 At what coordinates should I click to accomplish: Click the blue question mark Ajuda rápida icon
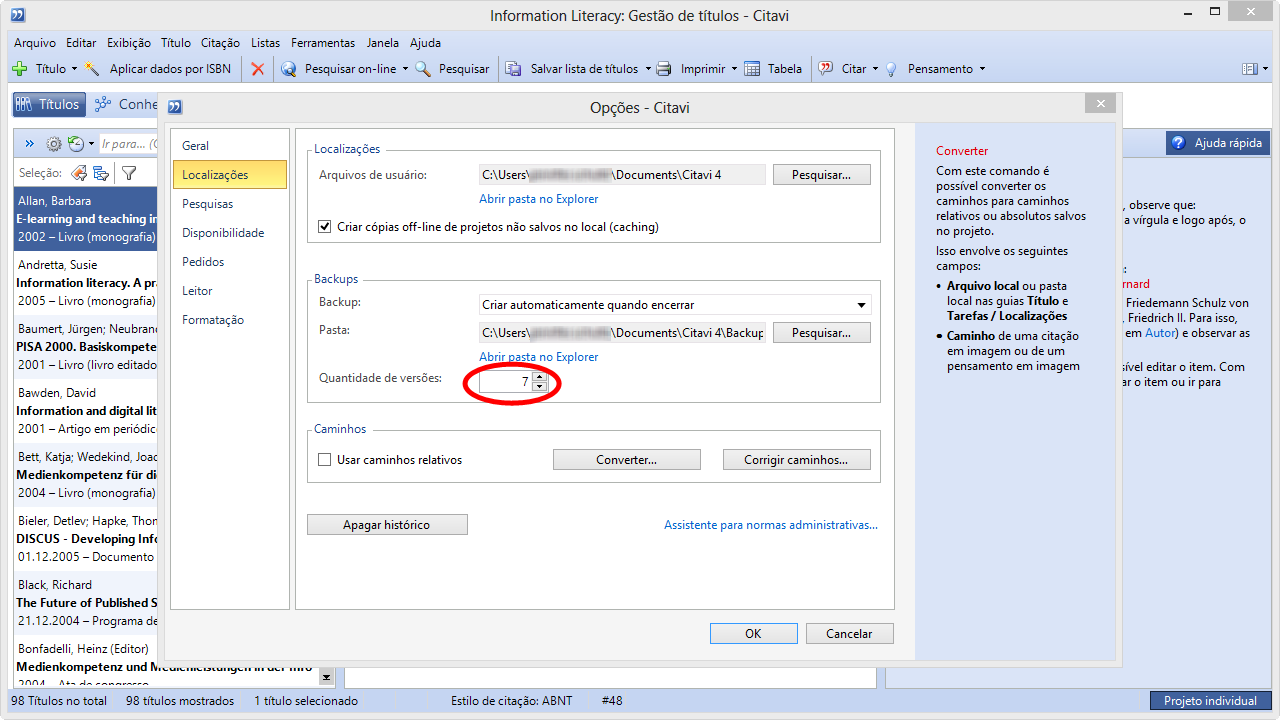(x=1178, y=143)
